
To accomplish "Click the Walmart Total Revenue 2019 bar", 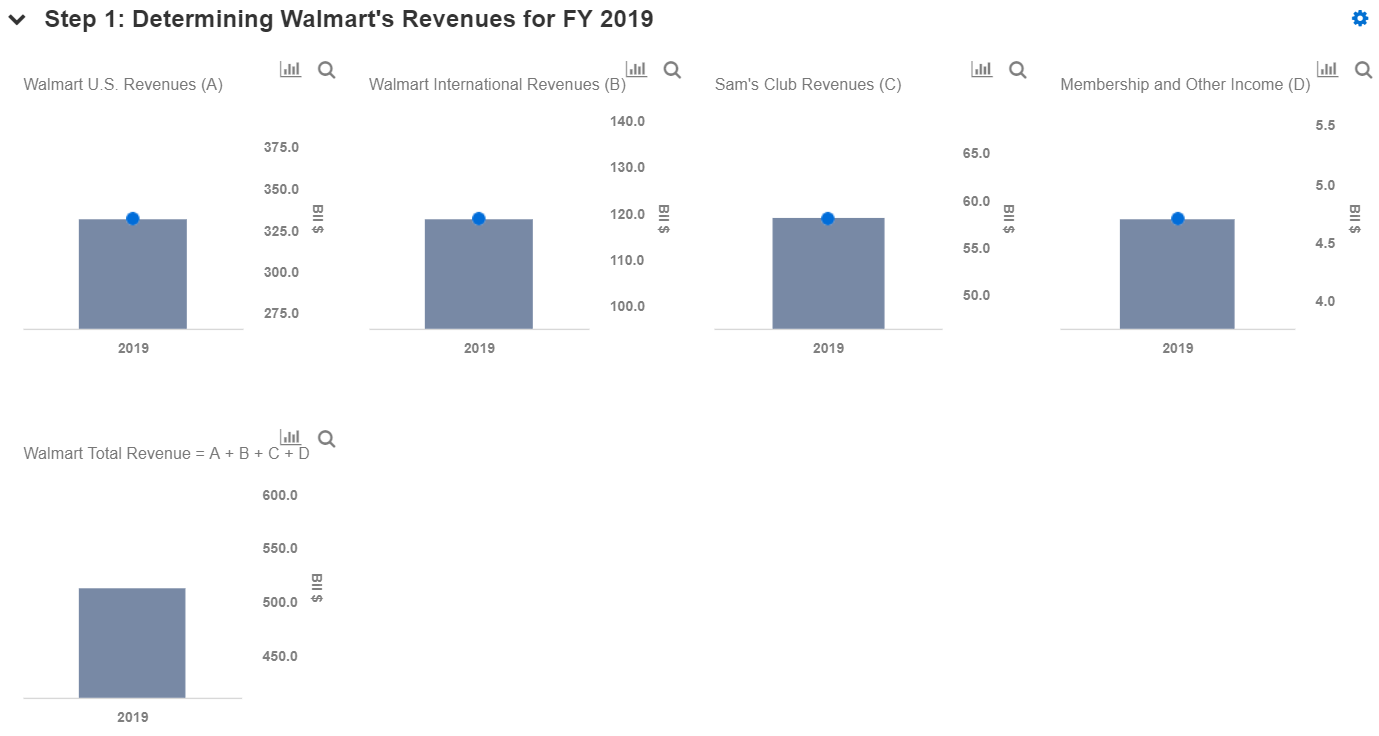I will pos(132,643).
